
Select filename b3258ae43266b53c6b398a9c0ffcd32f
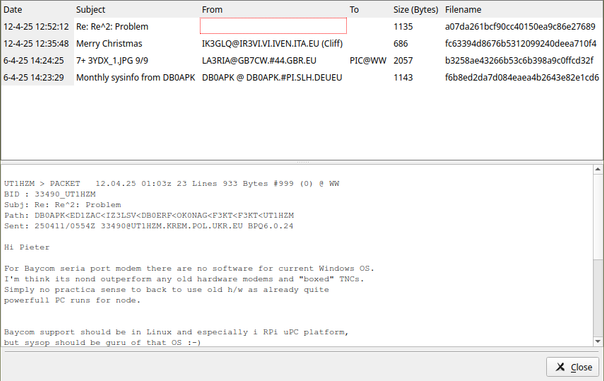519,60
